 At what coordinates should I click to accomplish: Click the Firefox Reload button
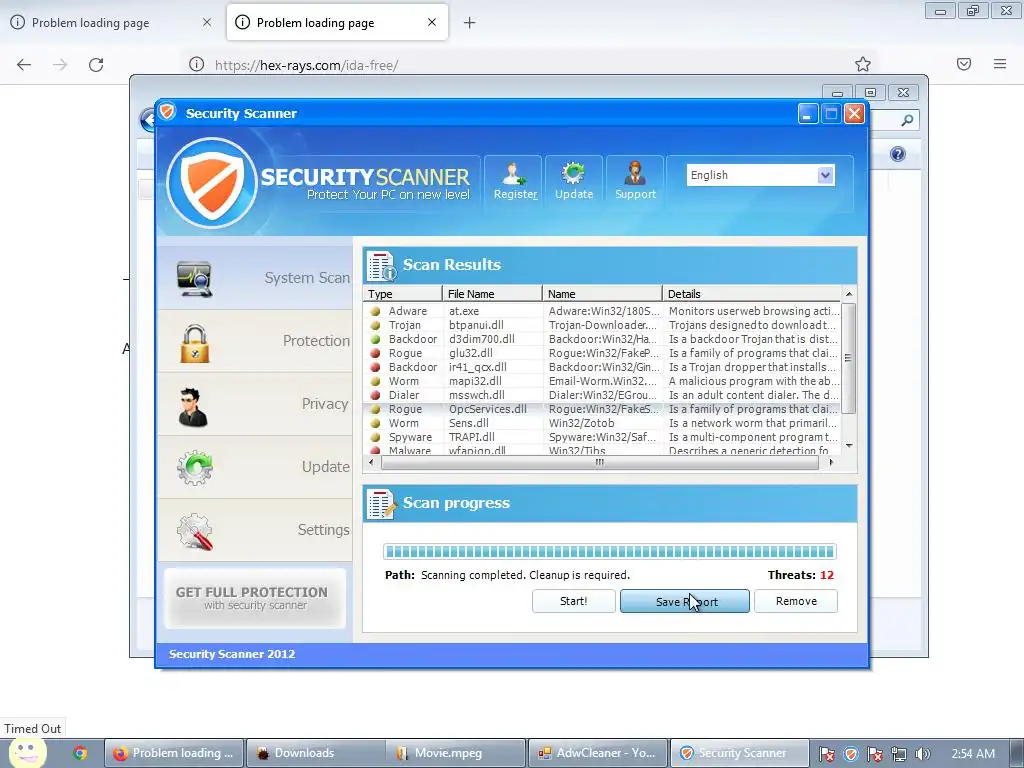[96, 65]
